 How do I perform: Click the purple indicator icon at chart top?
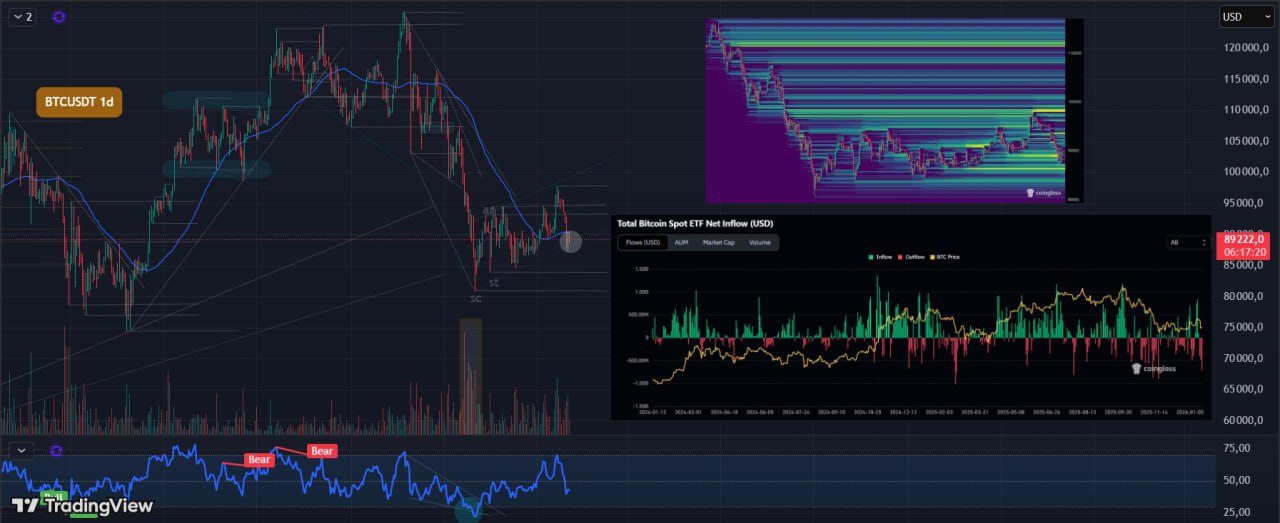pyautogui.click(x=59, y=17)
